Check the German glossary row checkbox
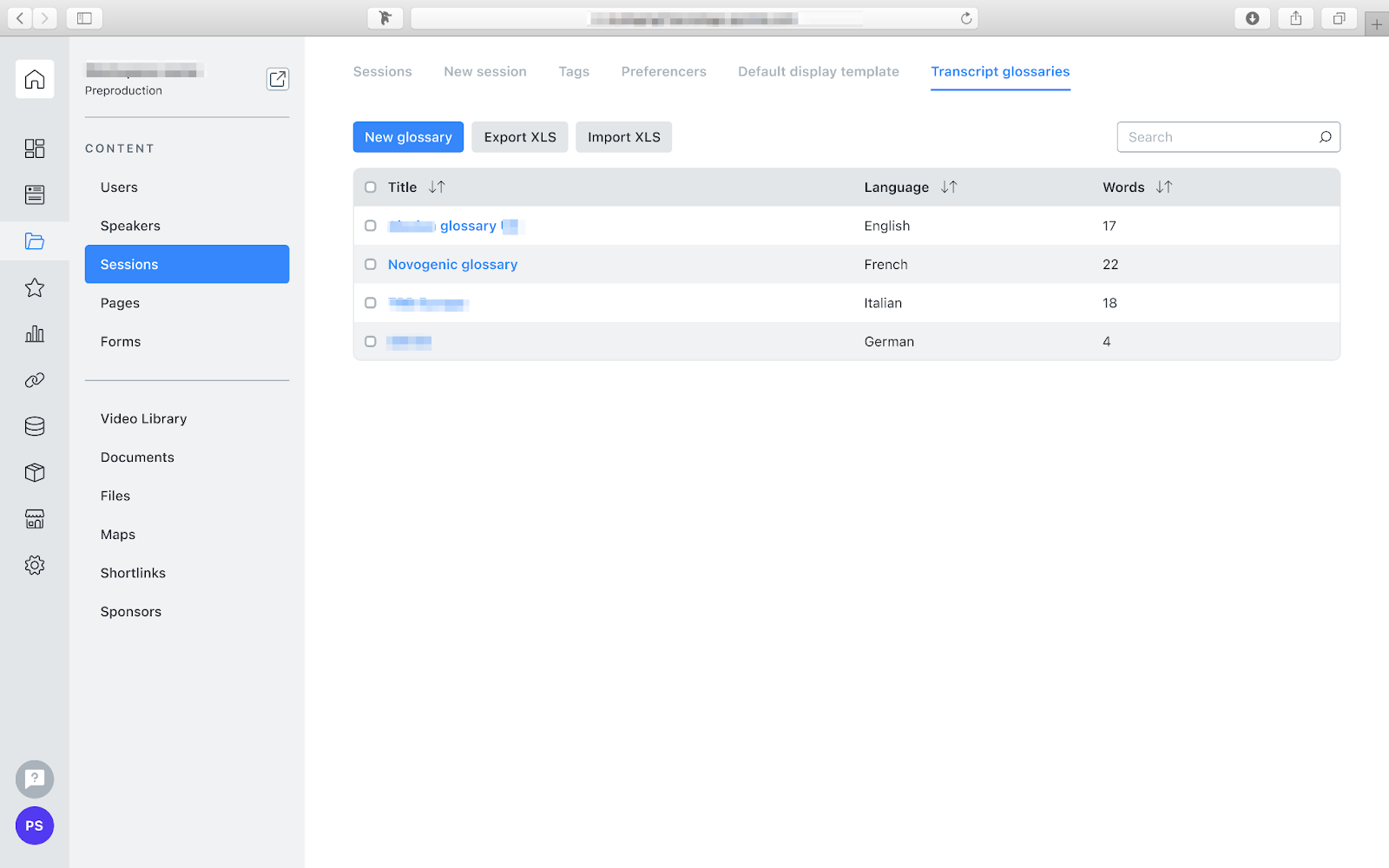 coord(371,341)
